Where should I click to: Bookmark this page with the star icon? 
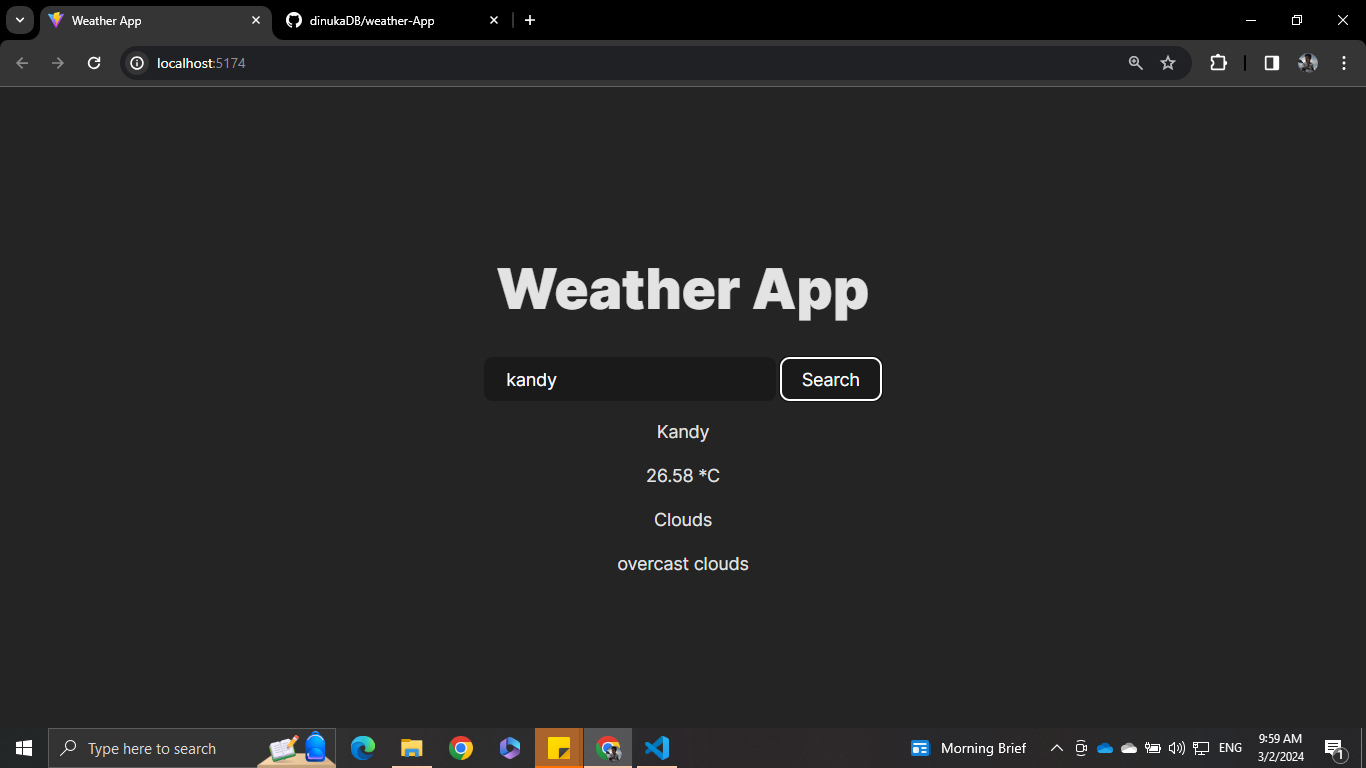[x=1168, y=62]
